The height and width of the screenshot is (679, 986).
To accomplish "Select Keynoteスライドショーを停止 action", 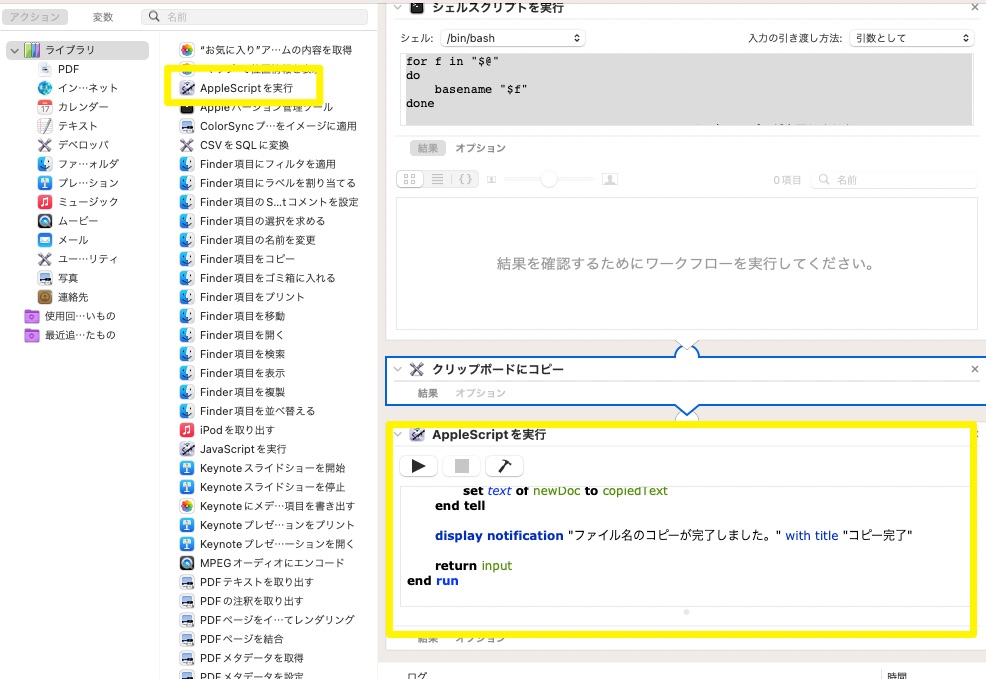I will (272, 487).
